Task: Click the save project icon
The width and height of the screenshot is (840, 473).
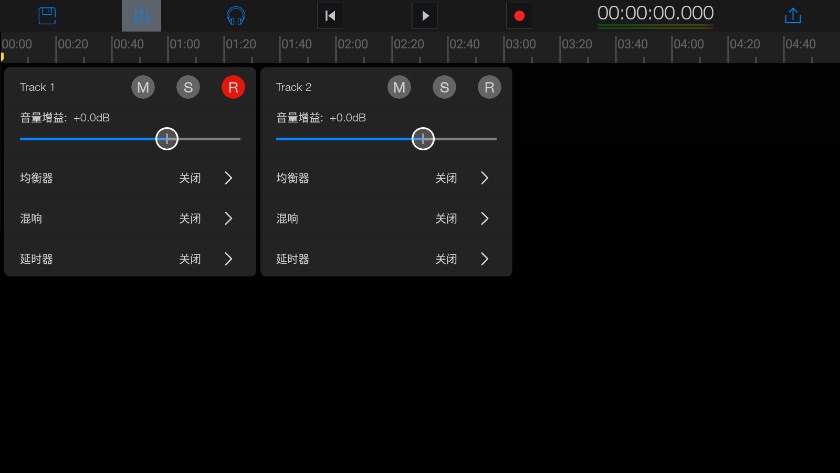Action: tap(47, 16)
